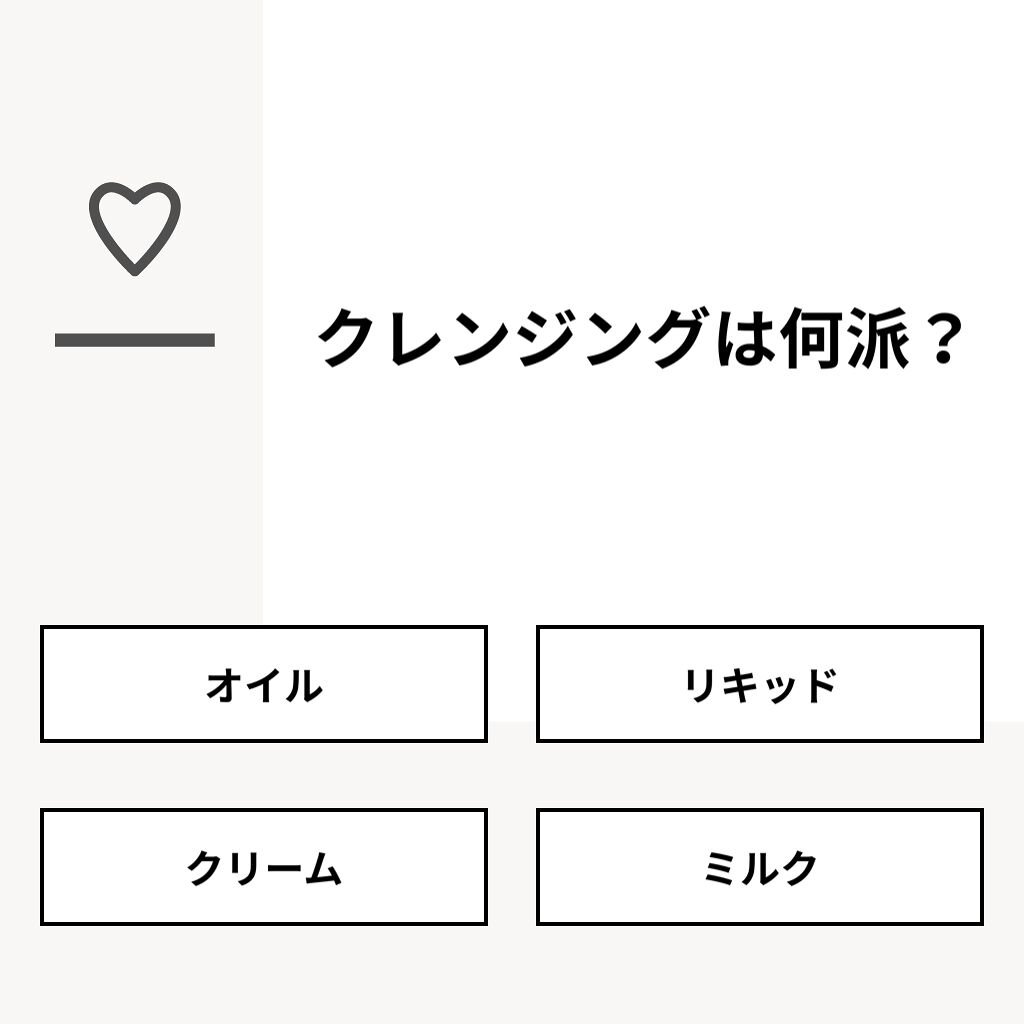Tap the bottom-right ミルク button
This screenshot has width=1024, height=1024.
(760, 868)
